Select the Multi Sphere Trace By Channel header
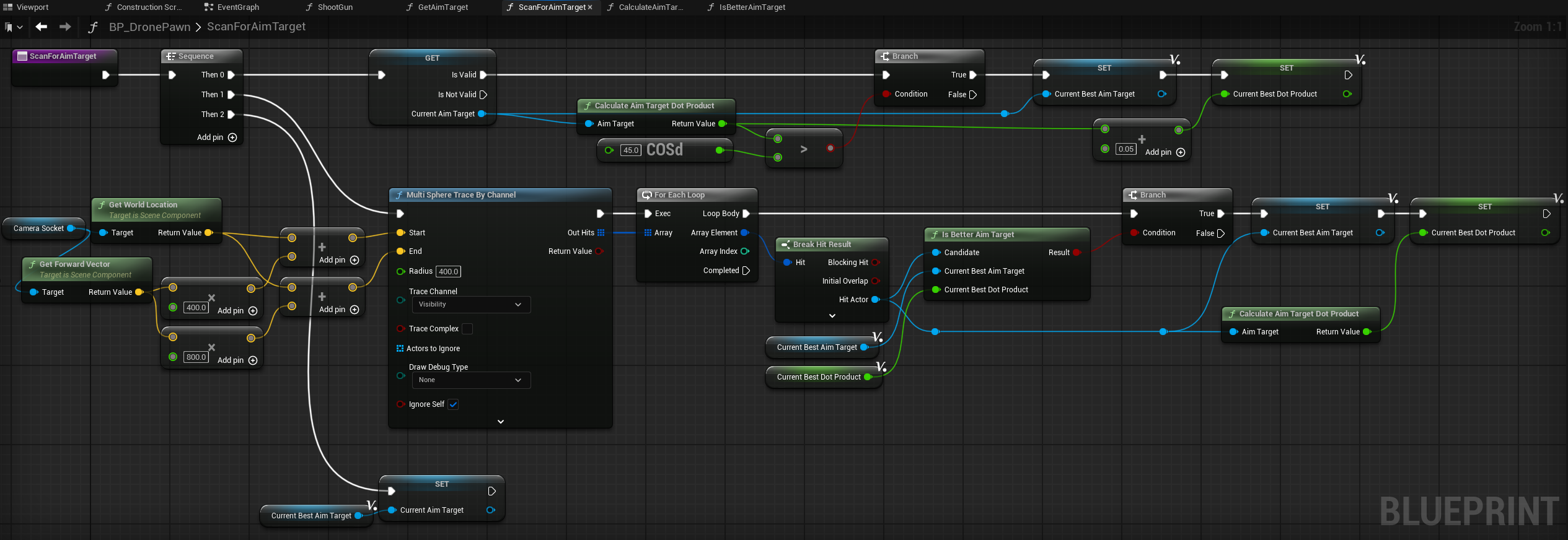This screenshot has width=1568, height=540. coord(500,195)
